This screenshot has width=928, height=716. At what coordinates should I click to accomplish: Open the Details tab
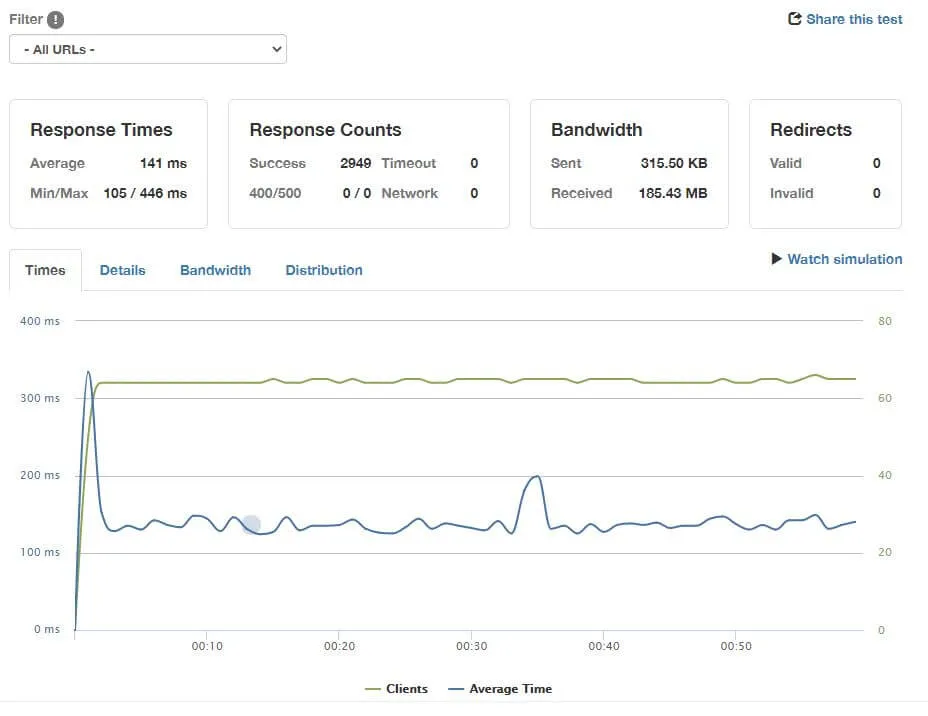[123, 270]
